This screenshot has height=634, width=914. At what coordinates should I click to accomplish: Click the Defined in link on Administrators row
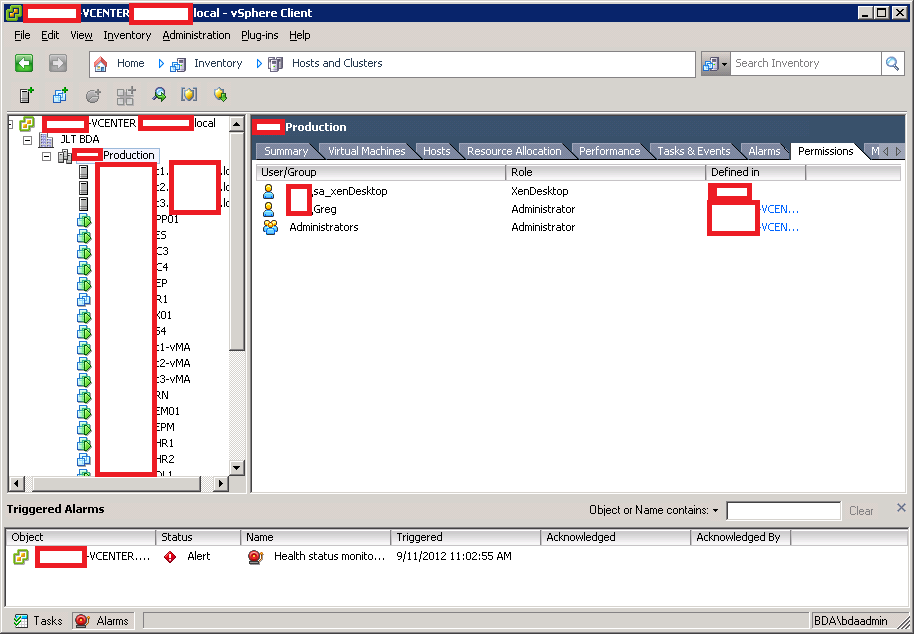(780, 227)
